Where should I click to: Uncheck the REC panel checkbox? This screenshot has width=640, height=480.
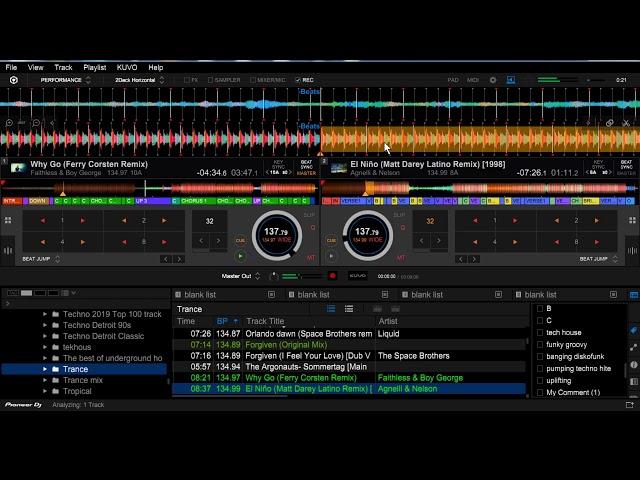pos(298,80)
